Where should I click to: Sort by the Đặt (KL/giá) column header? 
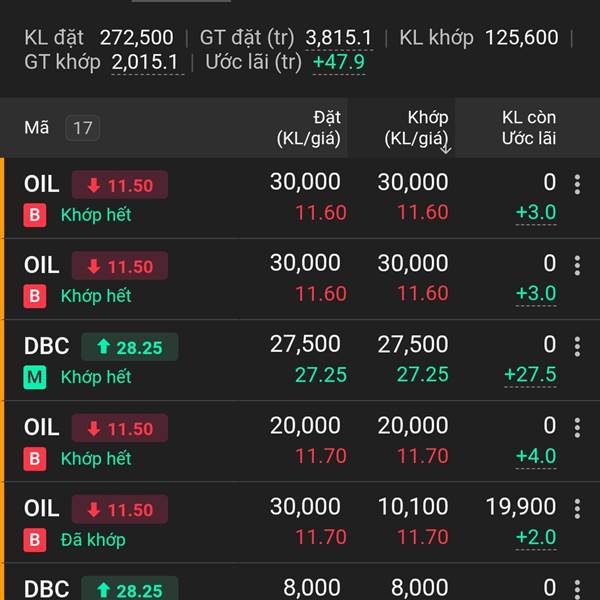[x=308, y=128]
